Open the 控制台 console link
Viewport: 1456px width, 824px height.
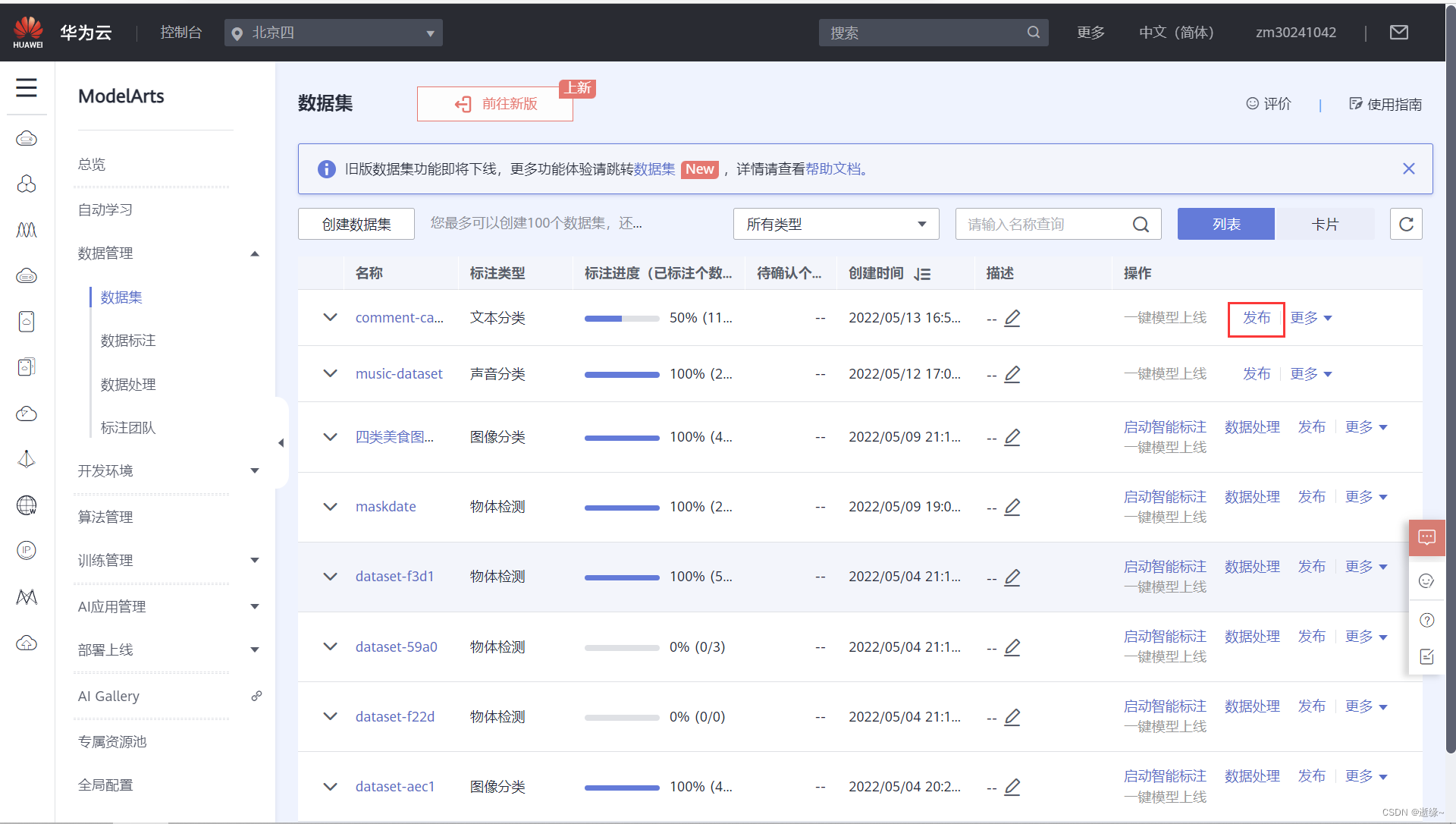point(181,32)
